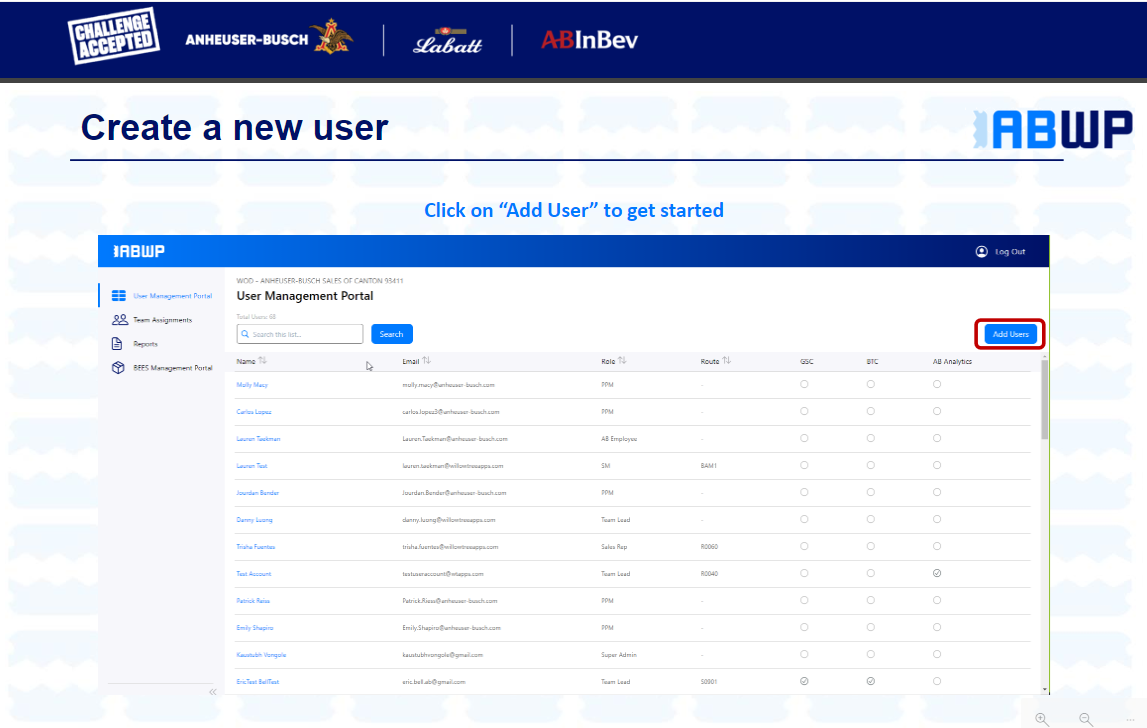Uncheck AB Analytics for Test Account
Image resolution: width=1147 pixels, height=728 pixels.
pyautogui.click(x=937, y=574)
